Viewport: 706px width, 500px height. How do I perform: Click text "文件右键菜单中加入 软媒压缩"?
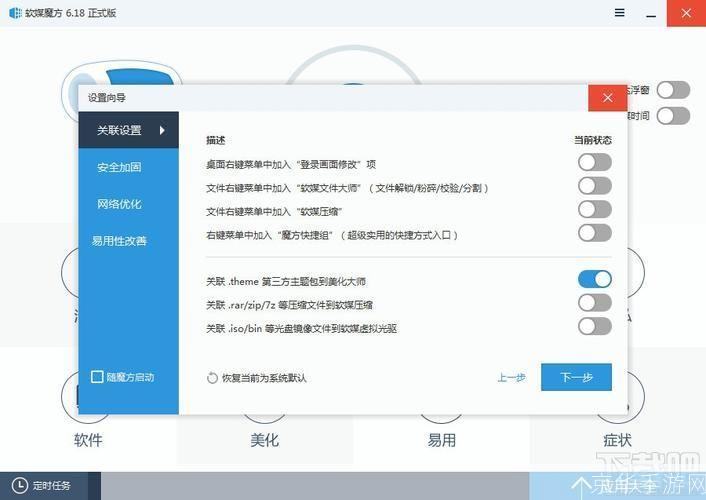tap(274, 212)
